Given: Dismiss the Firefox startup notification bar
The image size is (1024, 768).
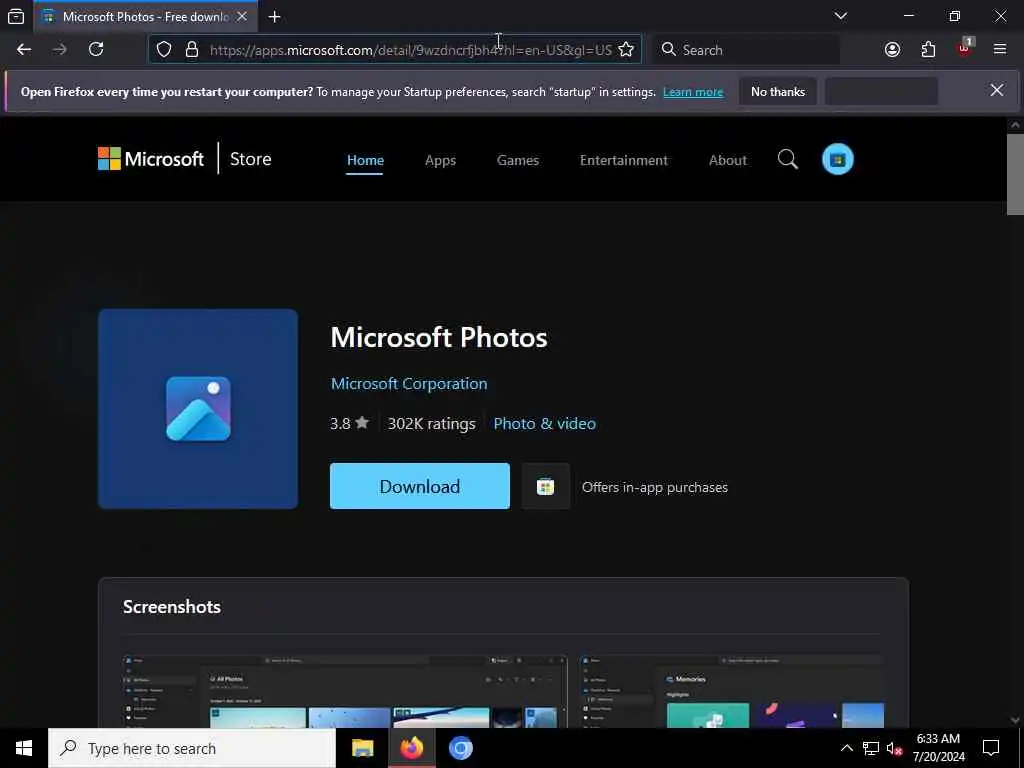Looking at the screenshot, I should [x=996, y=91].
